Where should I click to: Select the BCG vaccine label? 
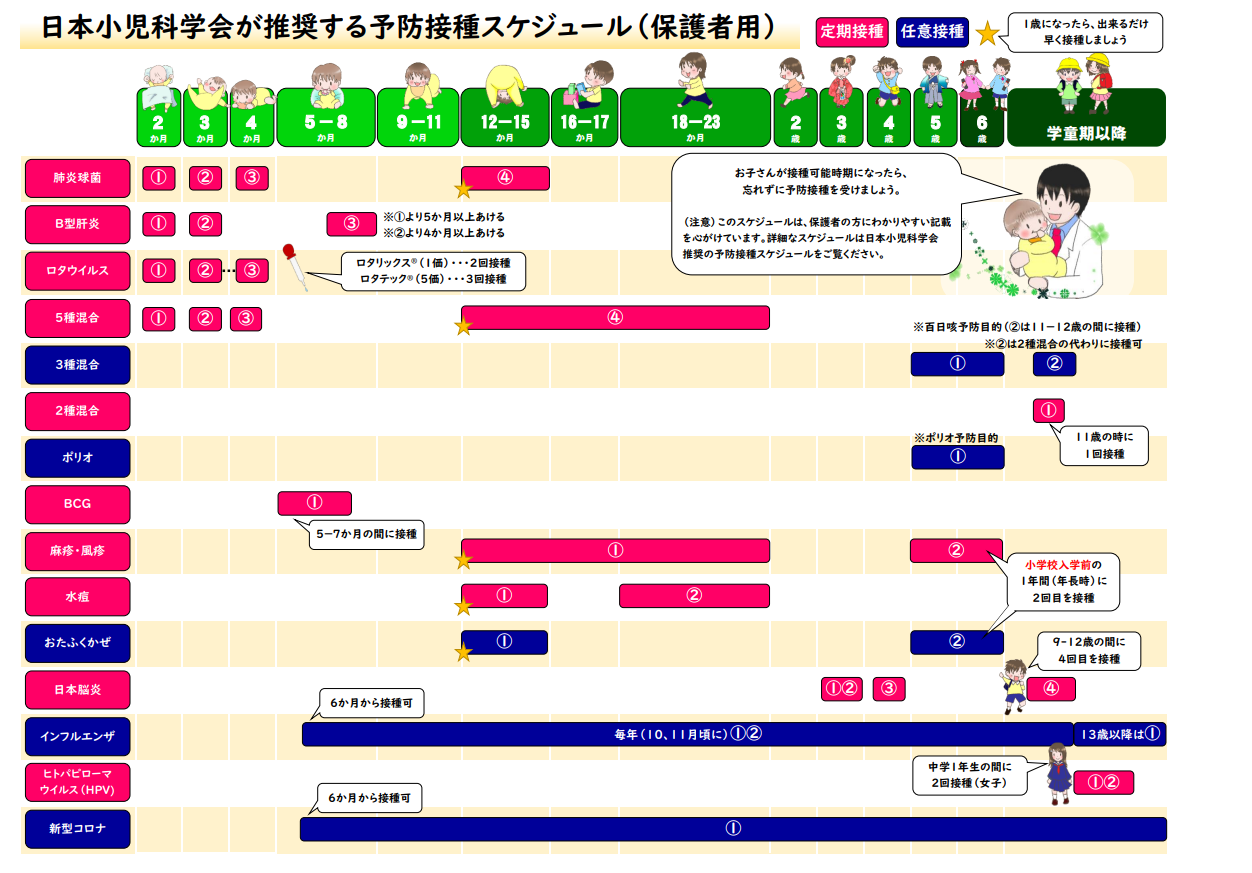coord(77,504)
